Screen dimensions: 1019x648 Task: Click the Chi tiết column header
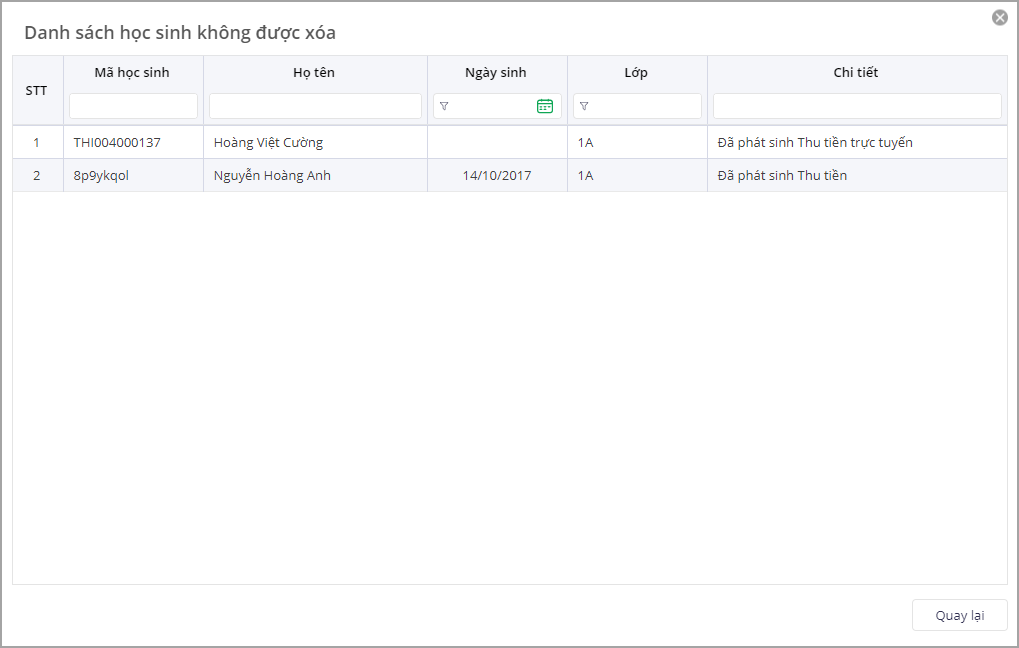pos(856,73)
